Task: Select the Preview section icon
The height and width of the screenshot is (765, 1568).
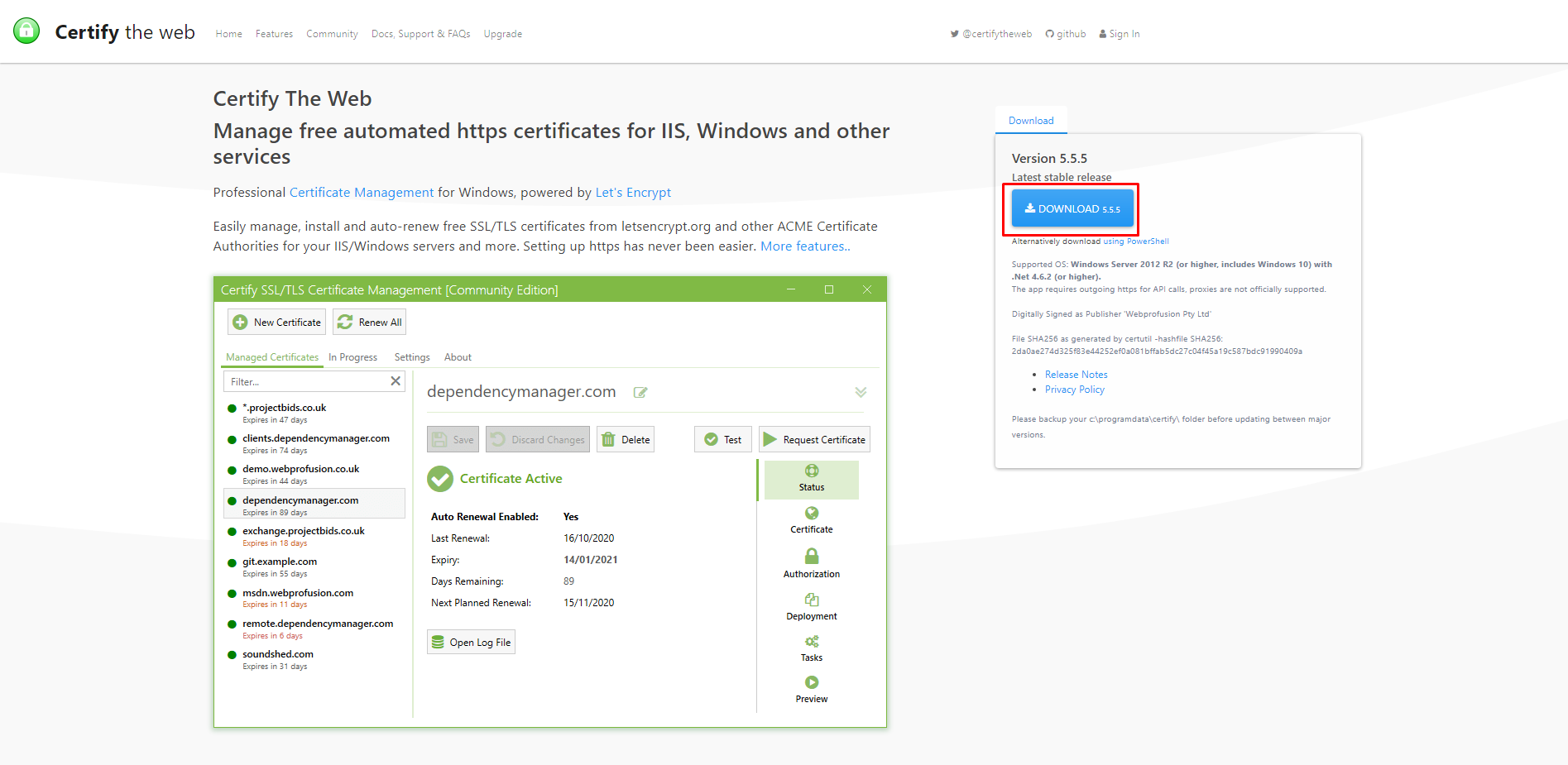Action: coord(810,682)
